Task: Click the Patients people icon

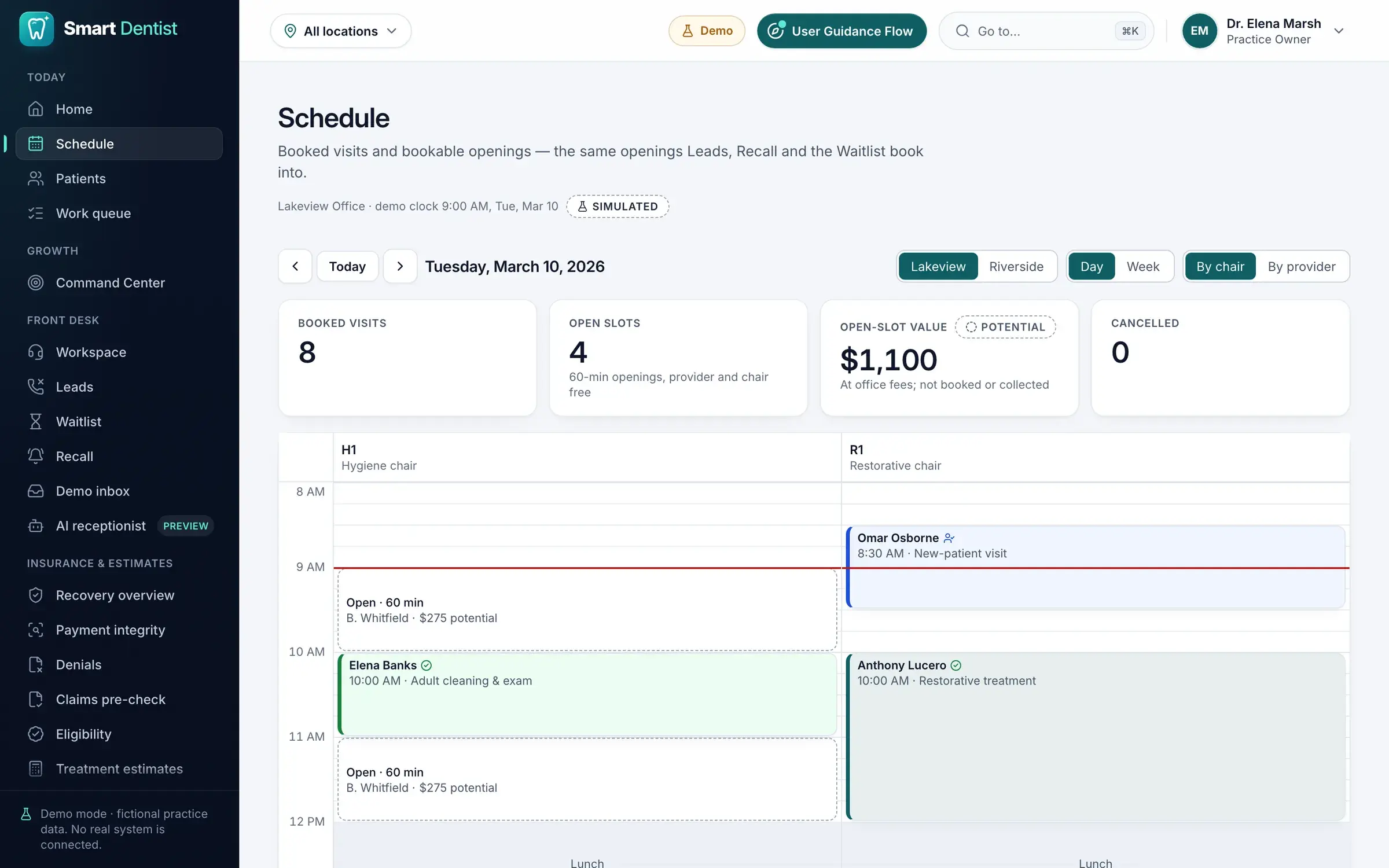Action: pos(36,178)
